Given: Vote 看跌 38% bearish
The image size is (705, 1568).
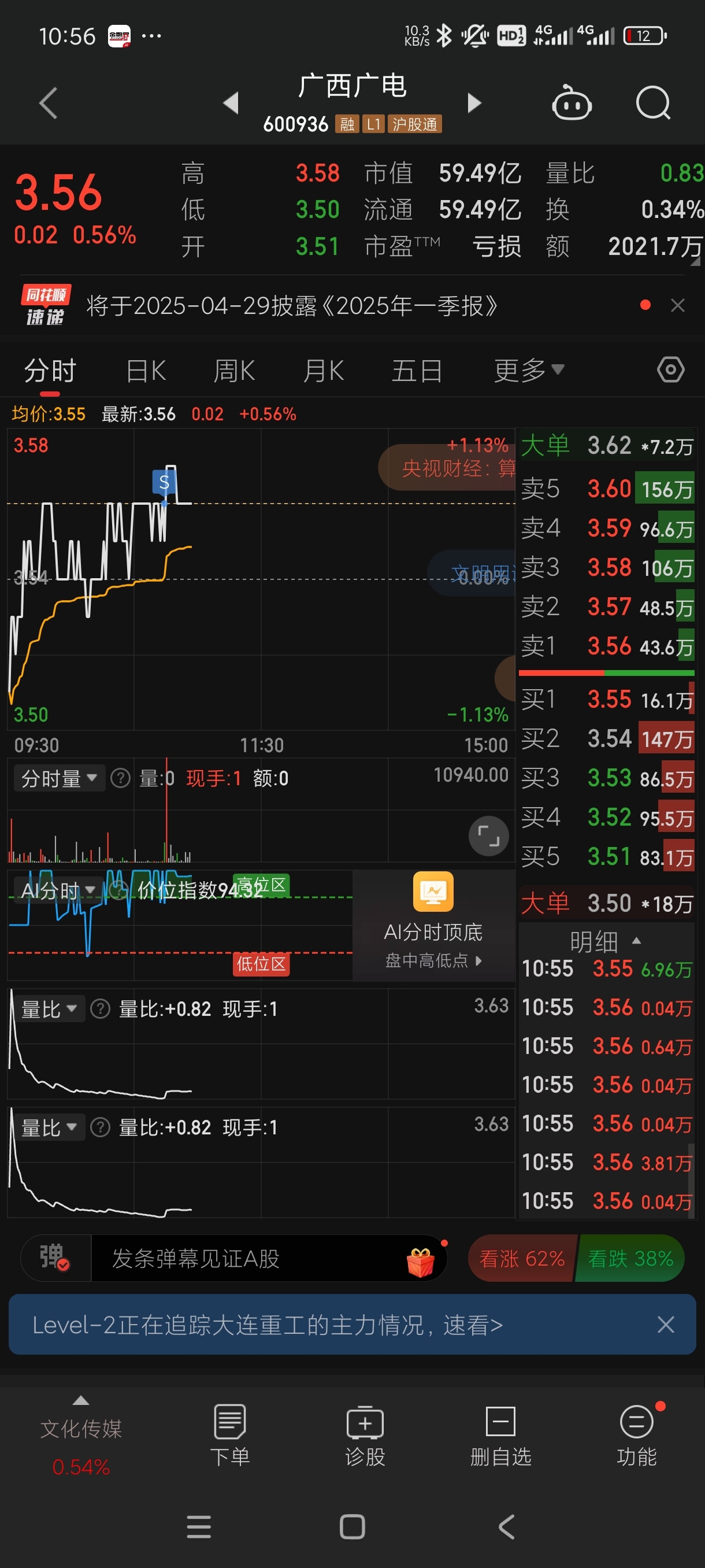Looking at the screenshot, I should [x=630, y=1258].
